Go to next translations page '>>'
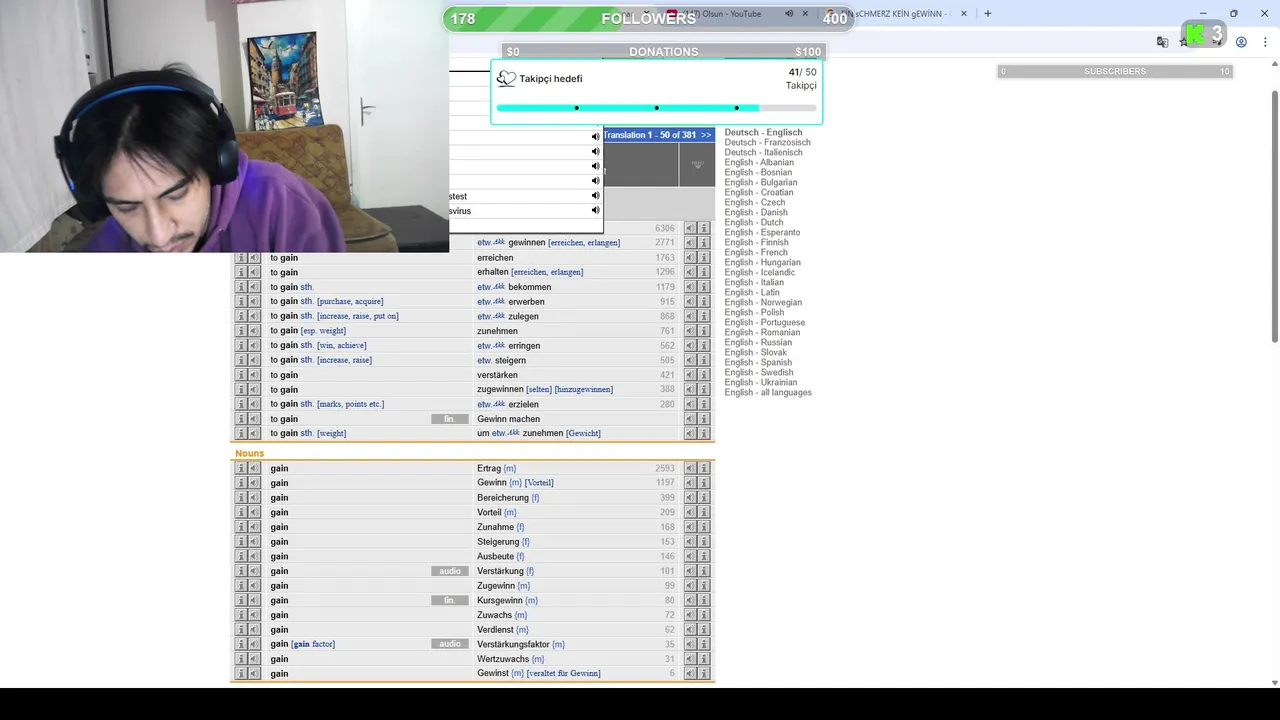Image resolution: width=1280 pixels, height=720 pixels. tap(706, 135)
